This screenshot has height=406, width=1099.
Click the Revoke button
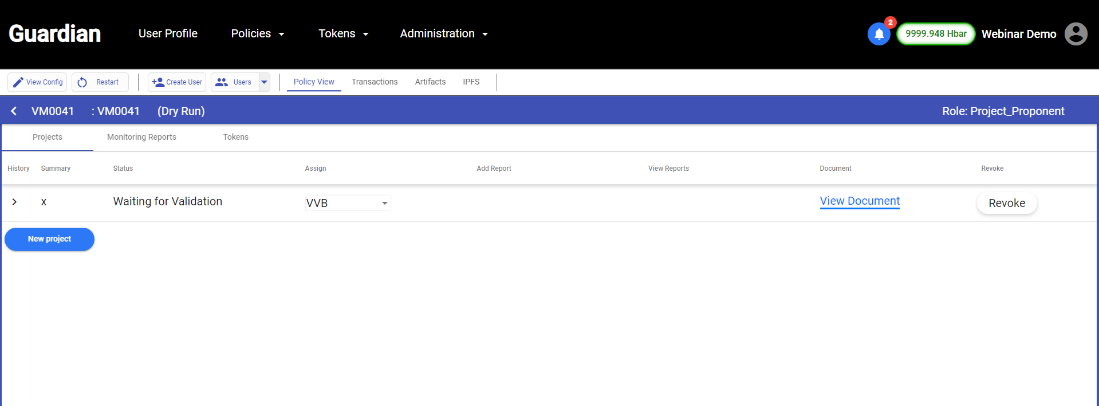pos(1006,203)
